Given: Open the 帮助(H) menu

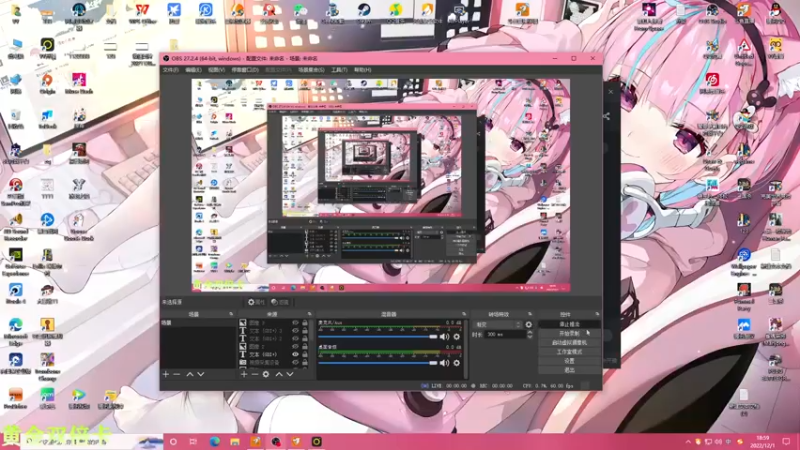Looking at the screenshot, I should 362,70.
